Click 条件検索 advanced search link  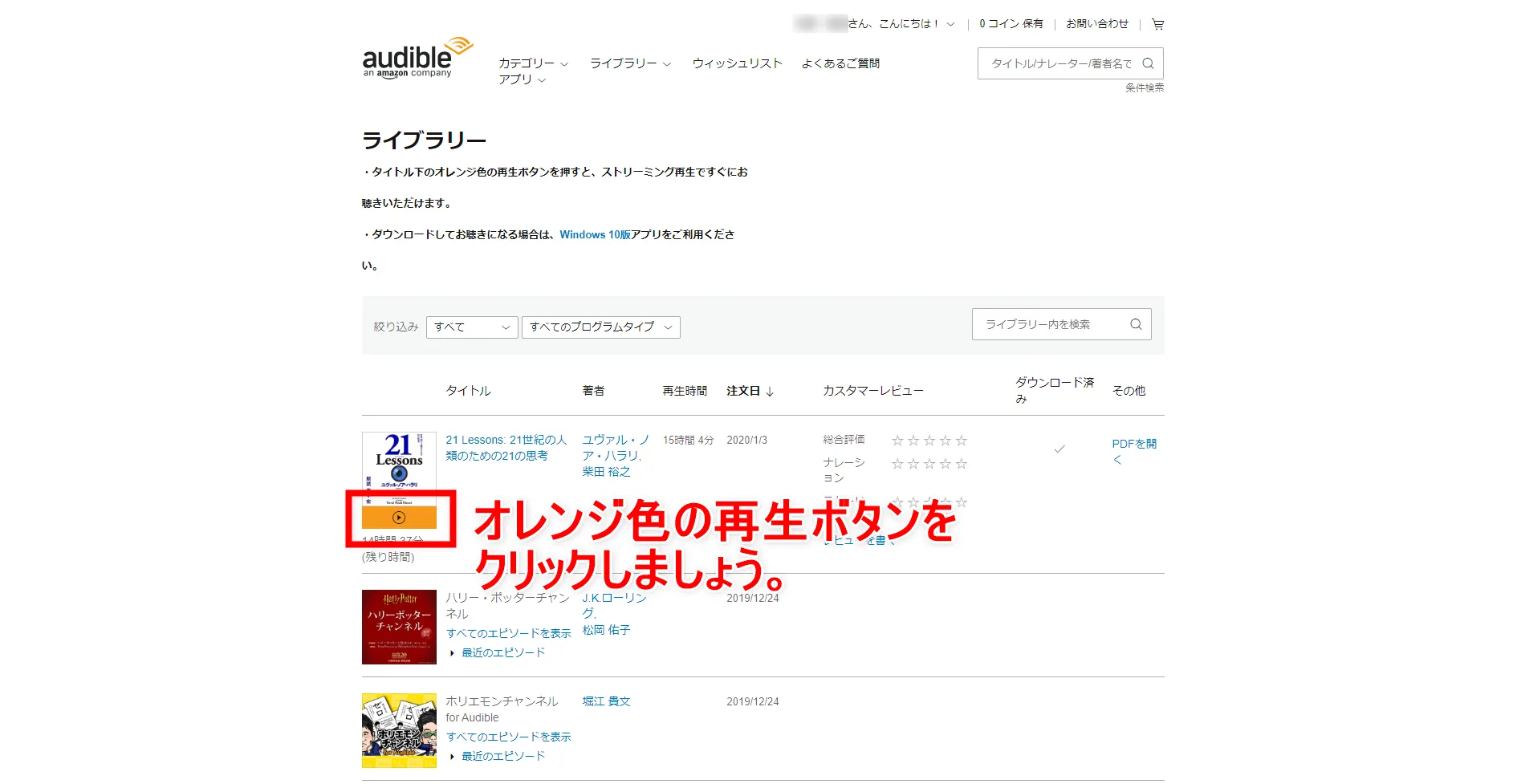[x=1145, y=88]
